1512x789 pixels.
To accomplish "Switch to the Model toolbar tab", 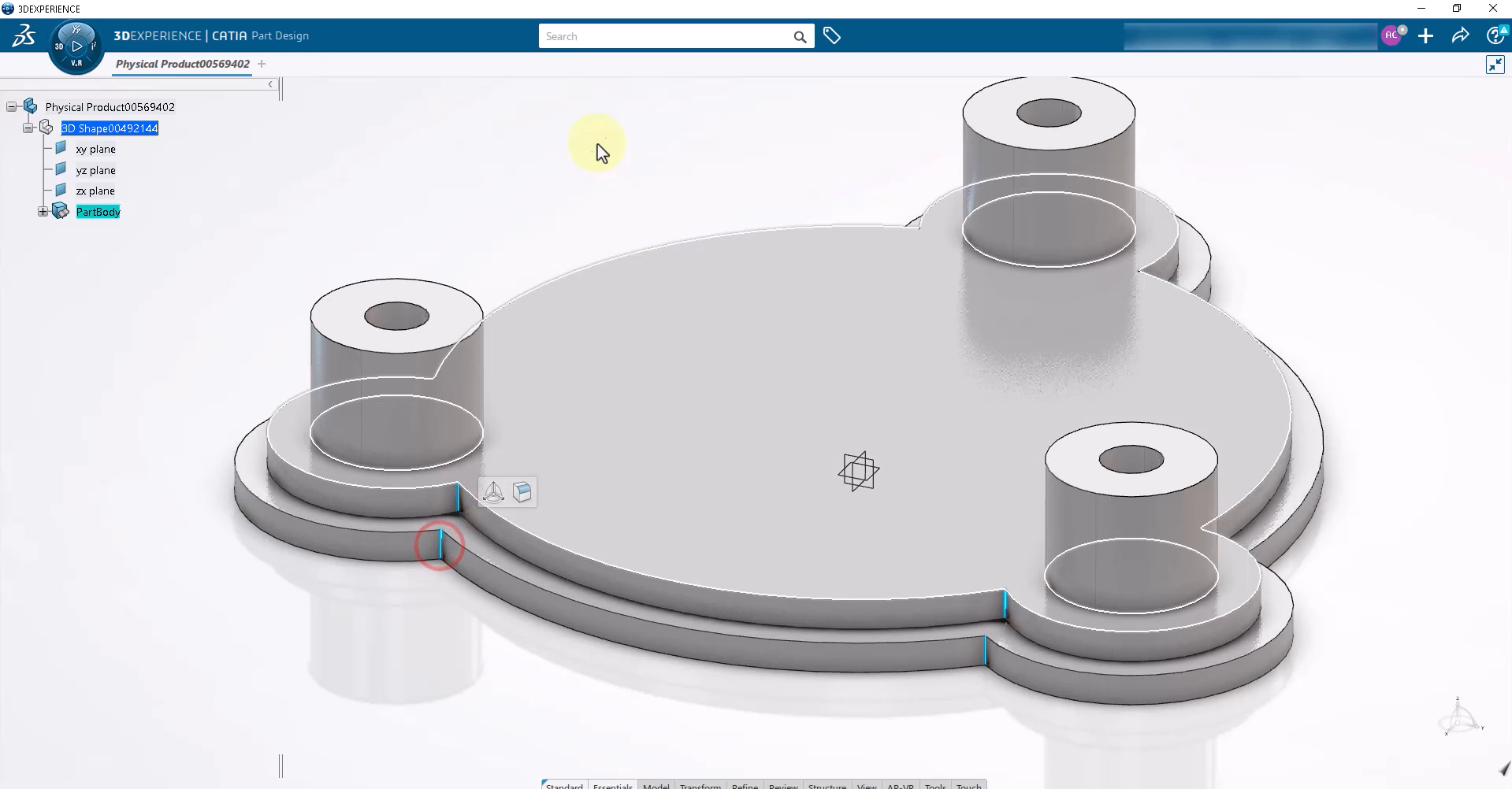I will pyautogui.click(x=656, y=784).
